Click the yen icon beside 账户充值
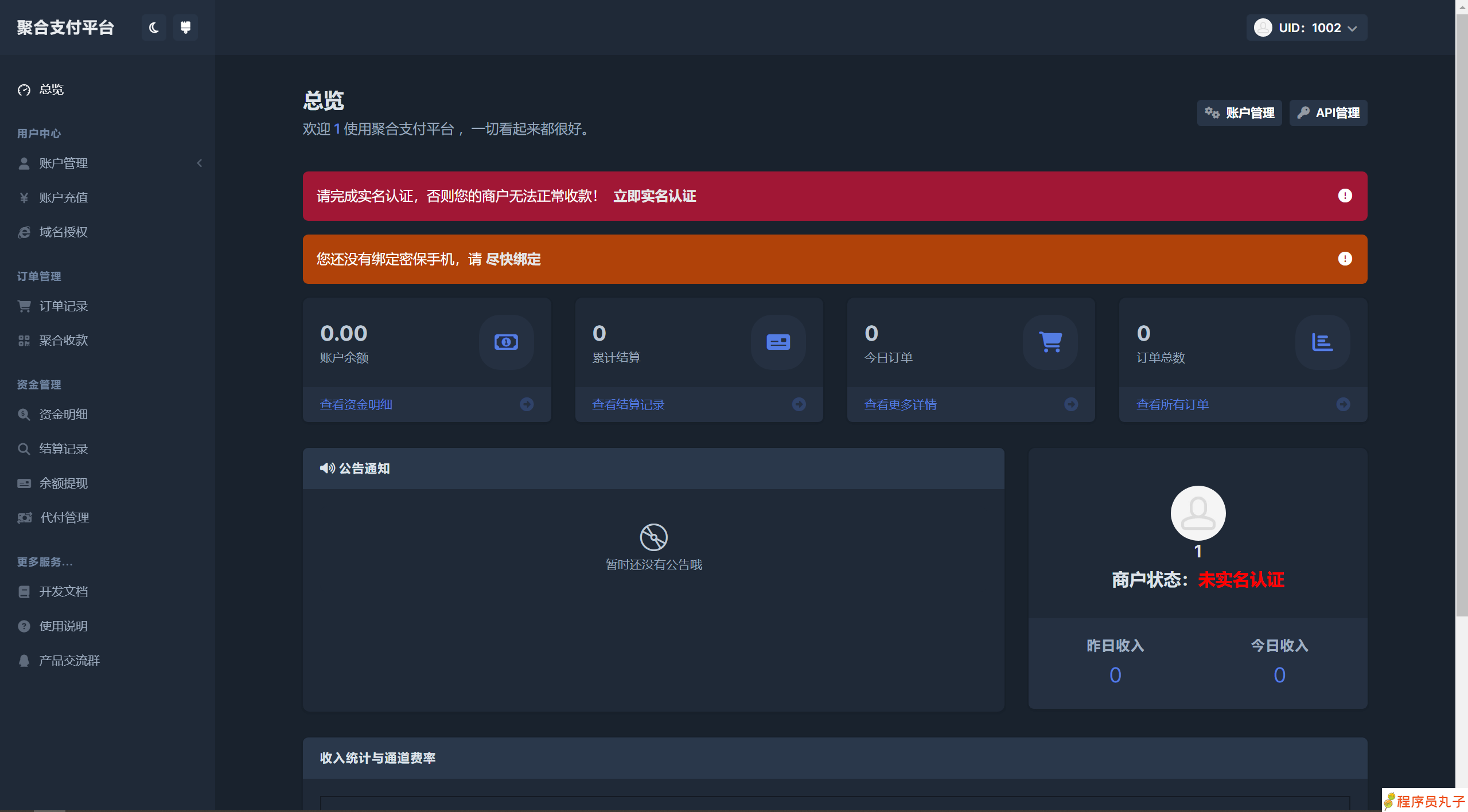The width and height of the screenshot is (1468, 812). (24, 198)
